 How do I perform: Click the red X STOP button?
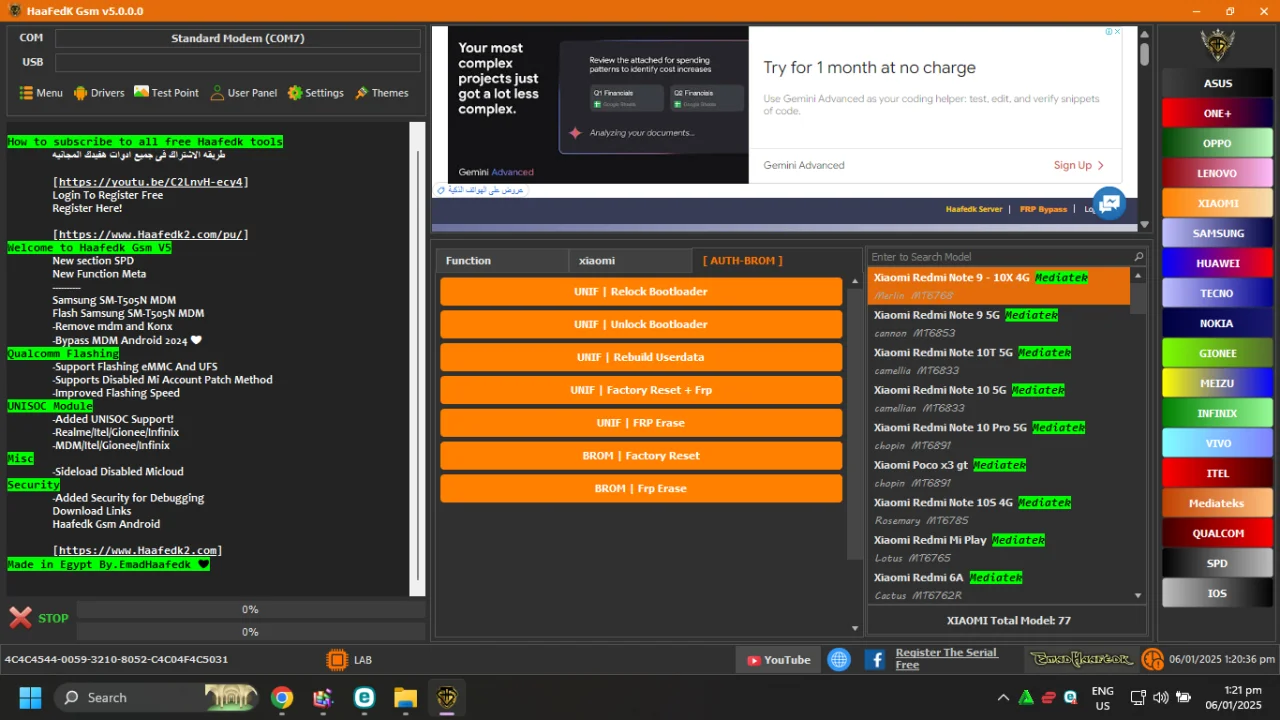coord(39,618)
